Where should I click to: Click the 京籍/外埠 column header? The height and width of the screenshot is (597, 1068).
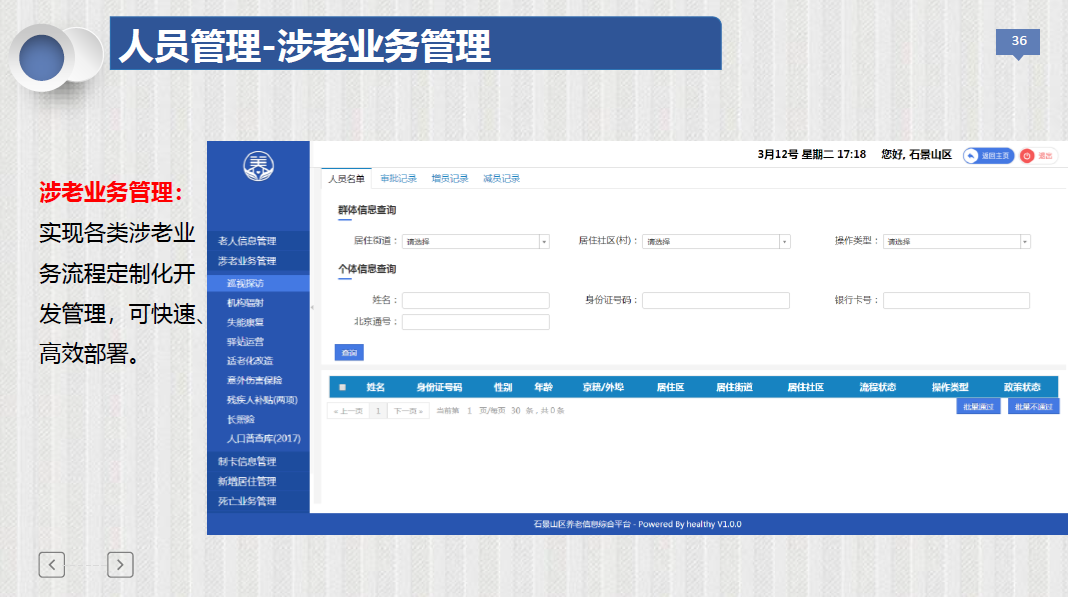pos(603,387)
